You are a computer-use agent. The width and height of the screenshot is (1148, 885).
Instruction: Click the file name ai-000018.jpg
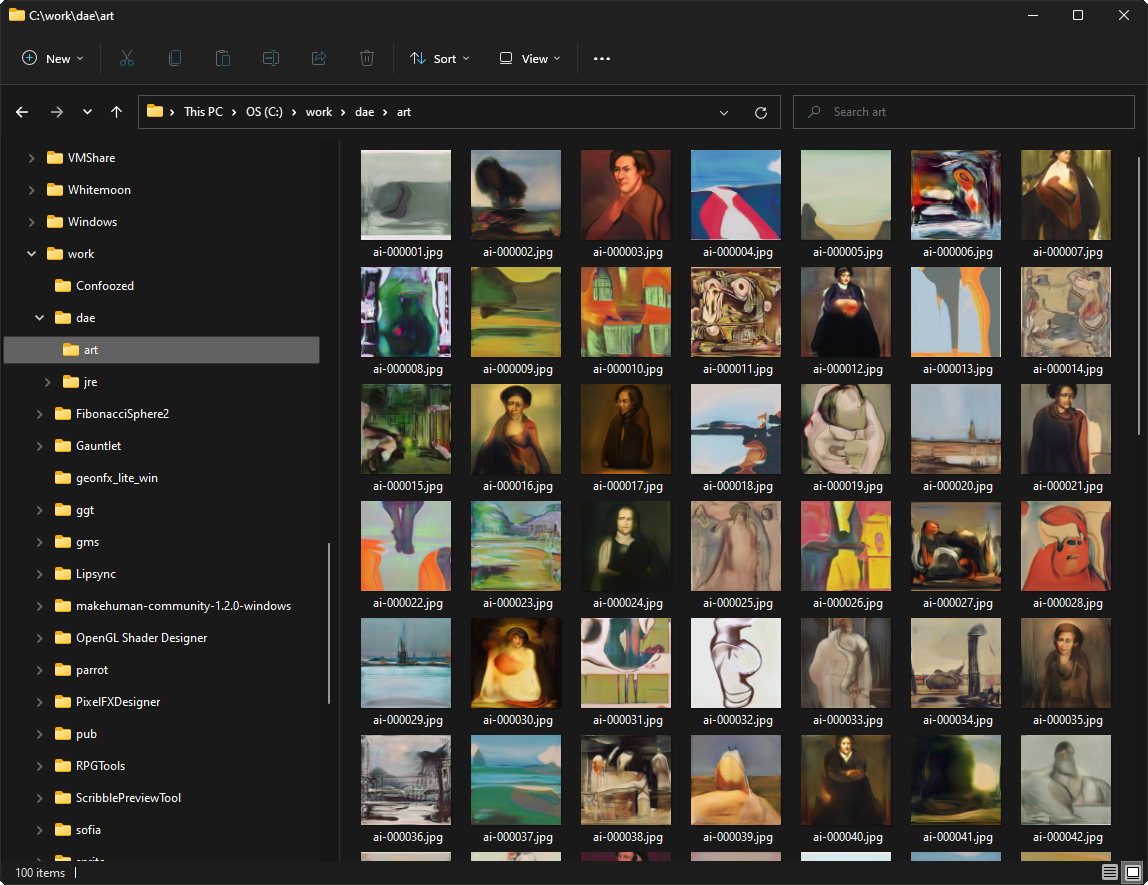coord(738,486)
